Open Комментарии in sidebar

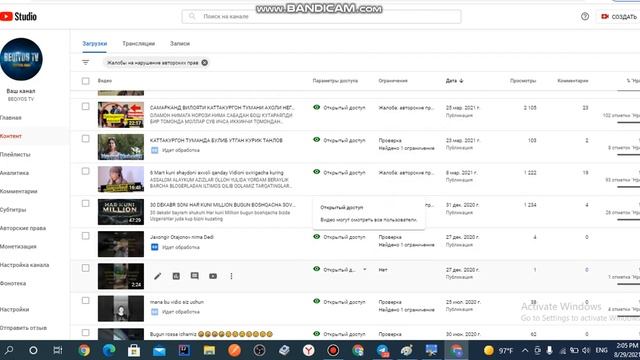19,191
